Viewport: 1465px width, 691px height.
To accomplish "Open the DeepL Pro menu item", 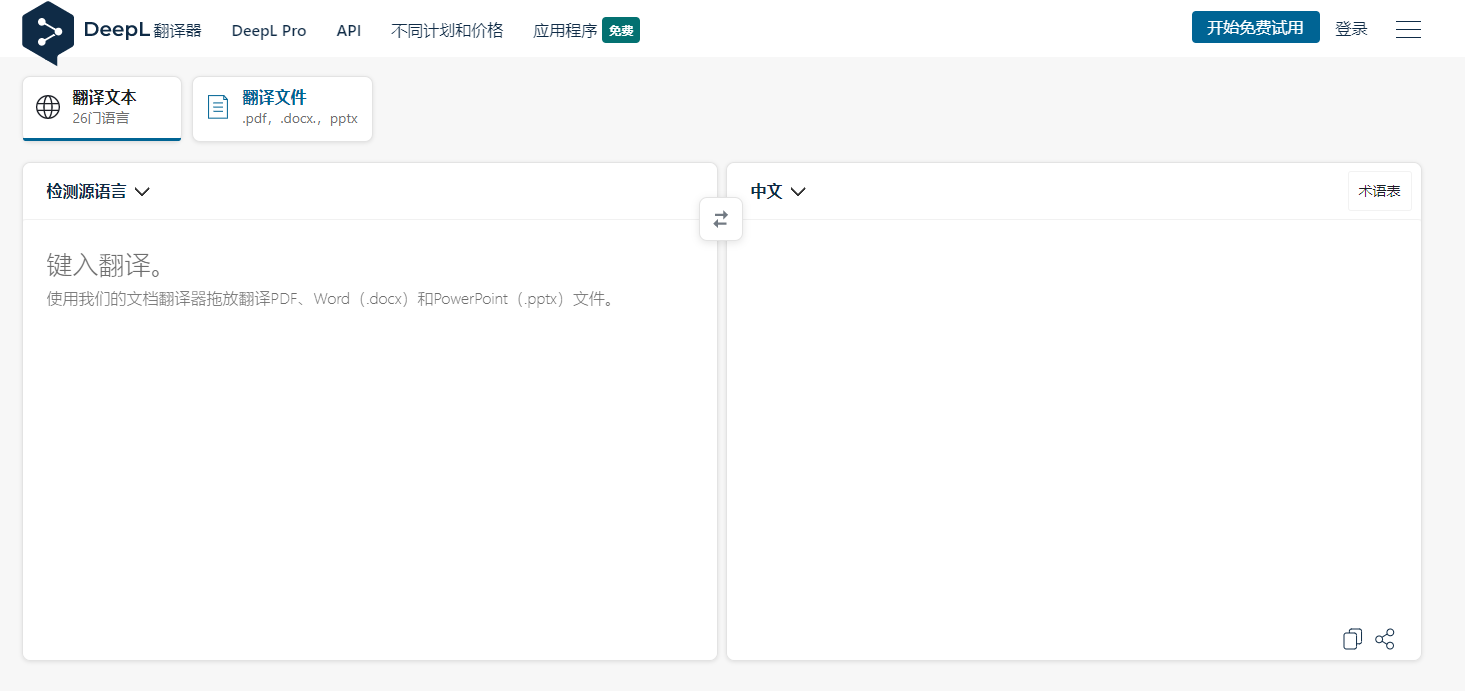I will tap(269, 31).
